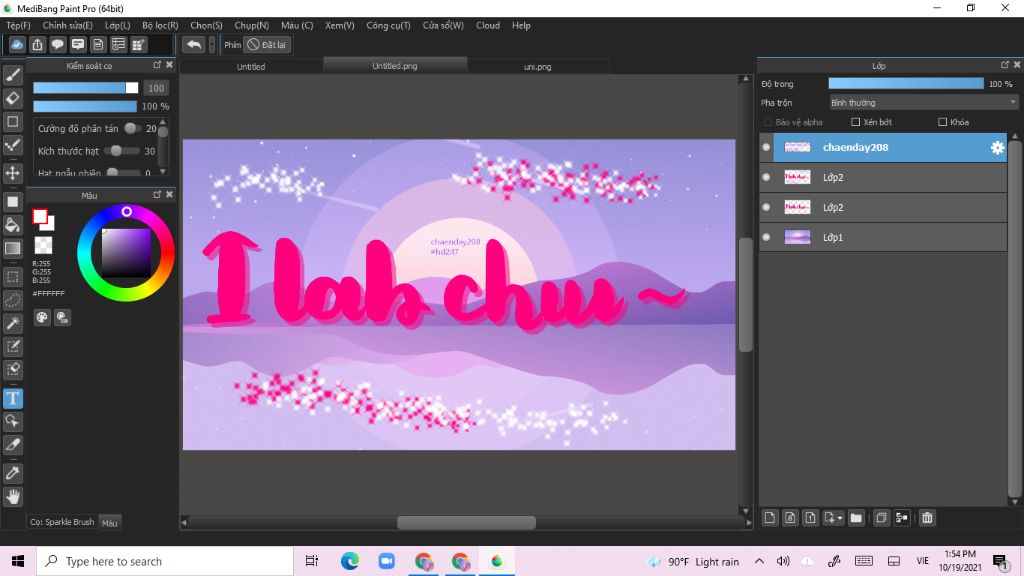Select the Select Pen tool
Viewport: 1024px width, 576px height.
pyautogui.click(x=12, y=346)
